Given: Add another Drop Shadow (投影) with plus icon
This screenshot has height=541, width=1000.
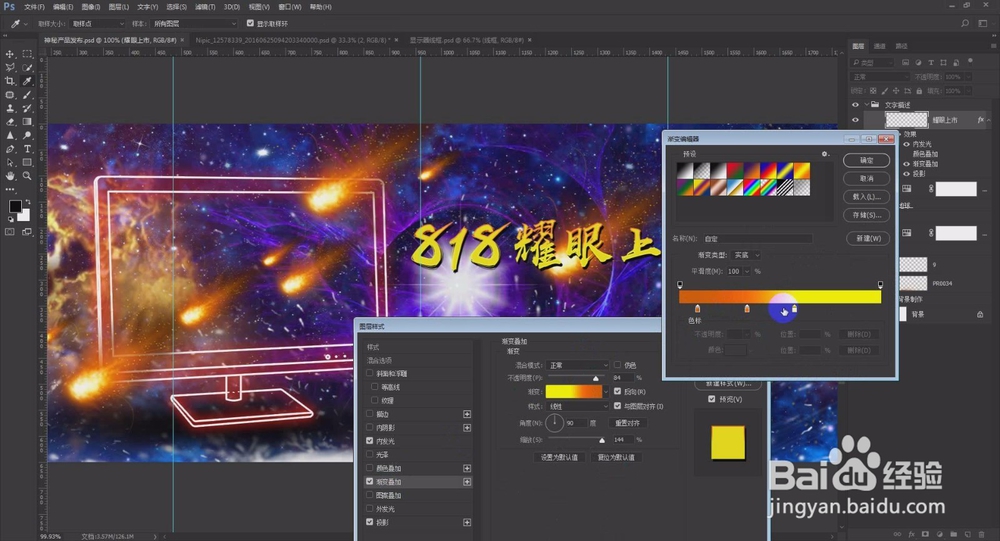Looking at the screenshot, I should [467, 522].
